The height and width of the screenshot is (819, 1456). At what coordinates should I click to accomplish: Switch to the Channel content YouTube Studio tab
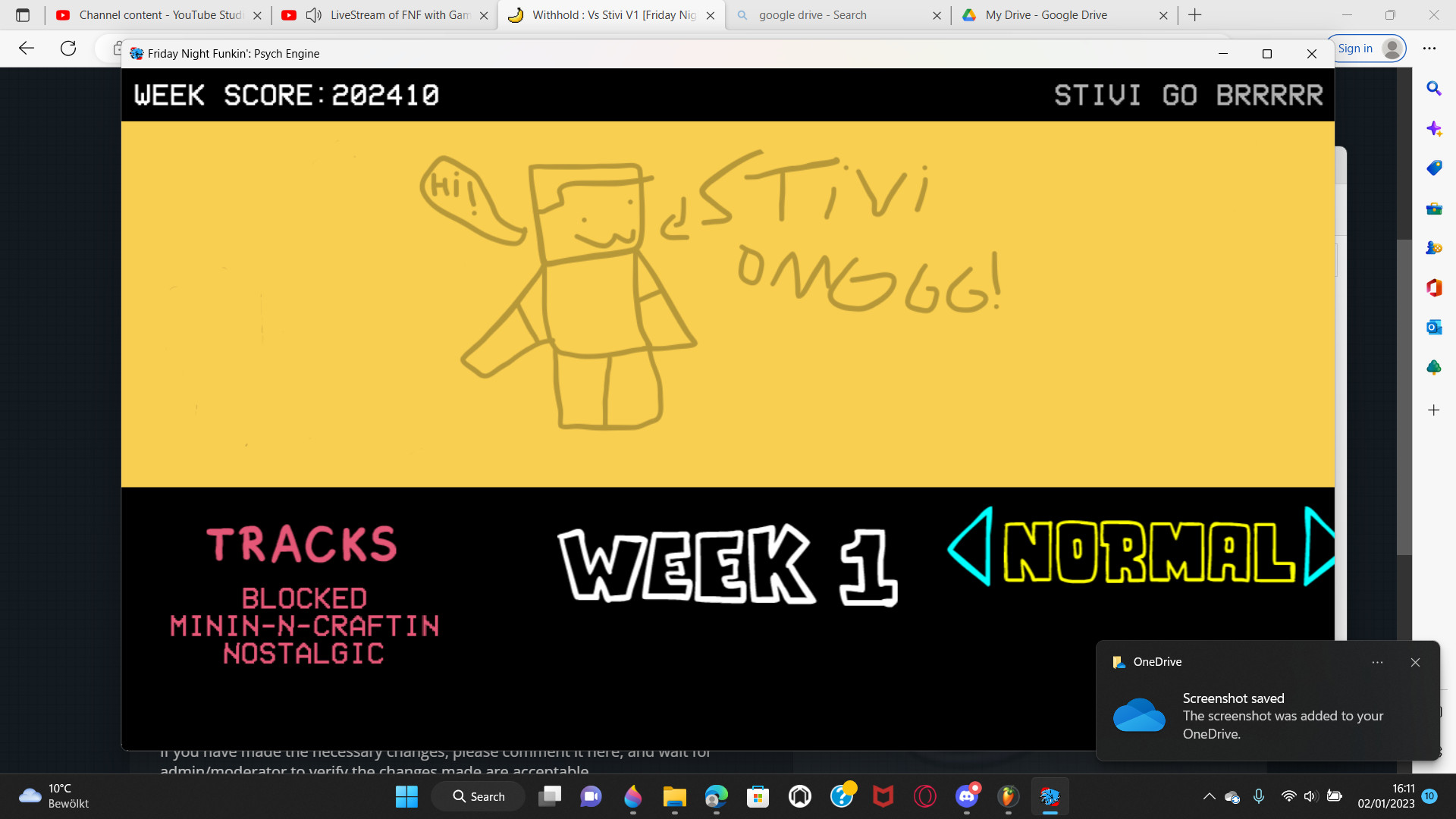[x=152, y=14]
